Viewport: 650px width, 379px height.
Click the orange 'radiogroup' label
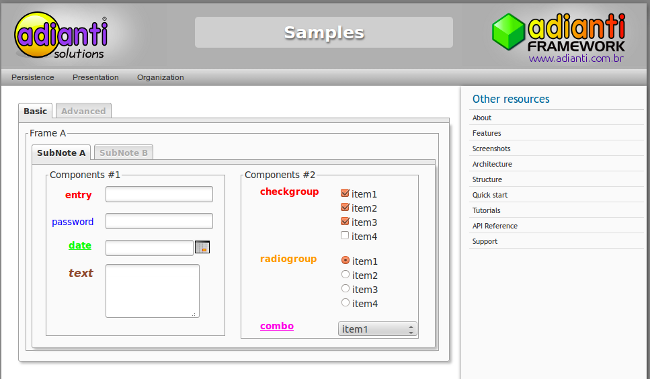tap(289, 259)
